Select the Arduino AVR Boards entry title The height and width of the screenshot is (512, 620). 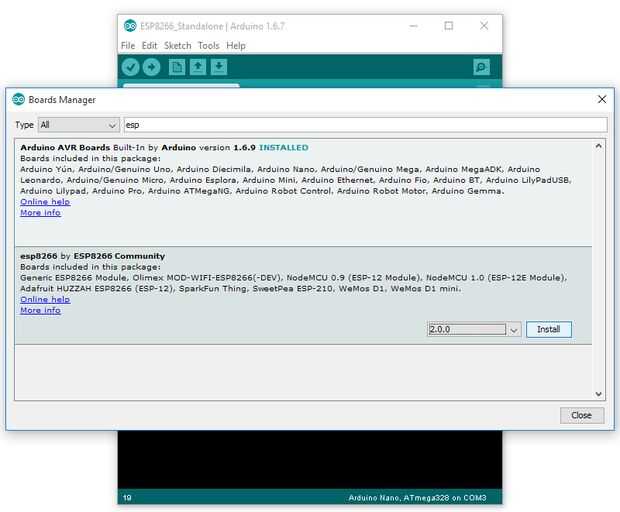coord(65,147)
